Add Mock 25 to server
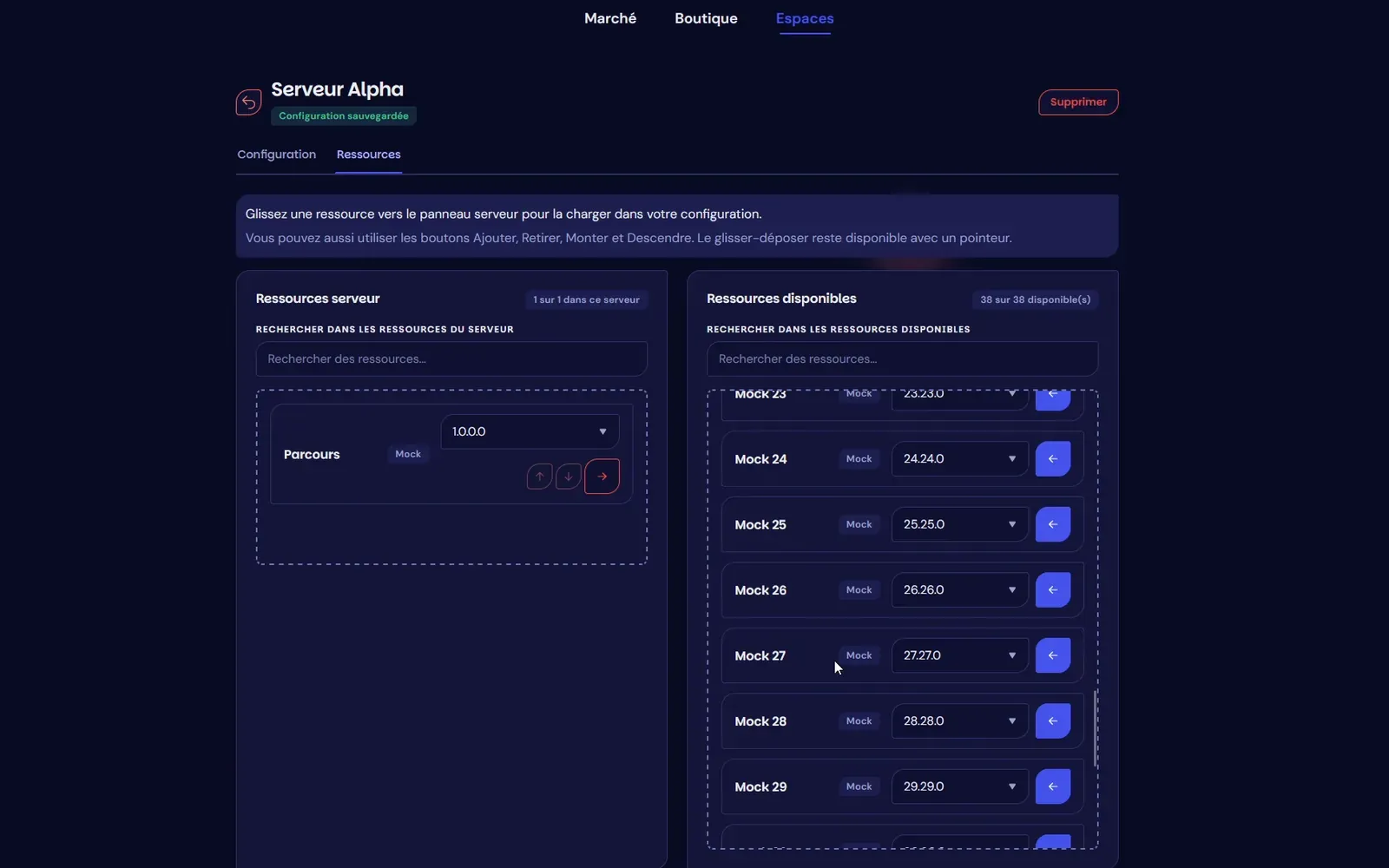This screenshot has width=1389, height=868. 1052,524
